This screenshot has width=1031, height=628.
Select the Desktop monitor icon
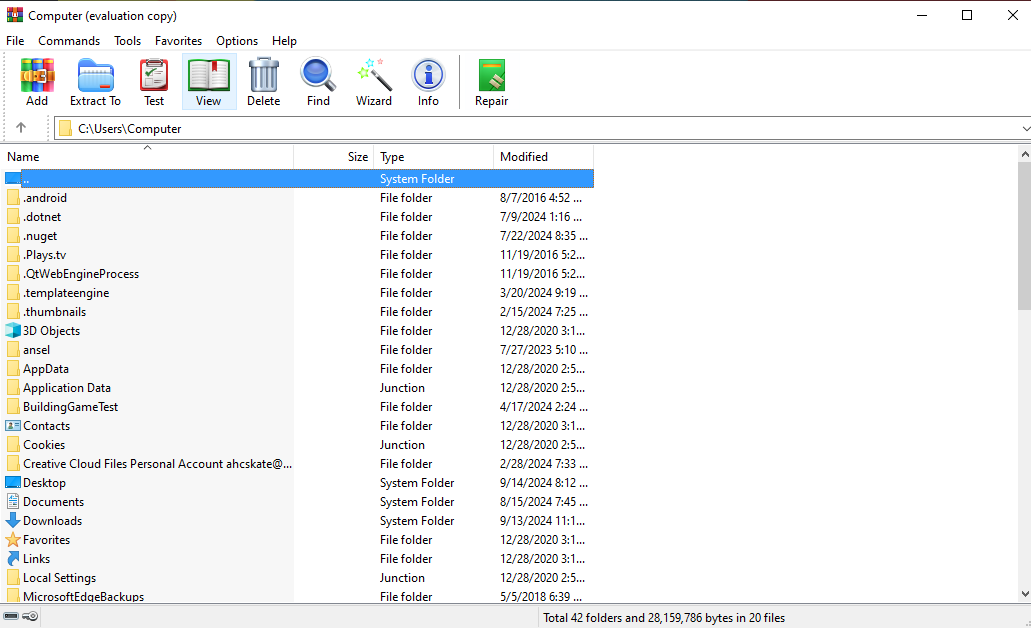(12, 482)
